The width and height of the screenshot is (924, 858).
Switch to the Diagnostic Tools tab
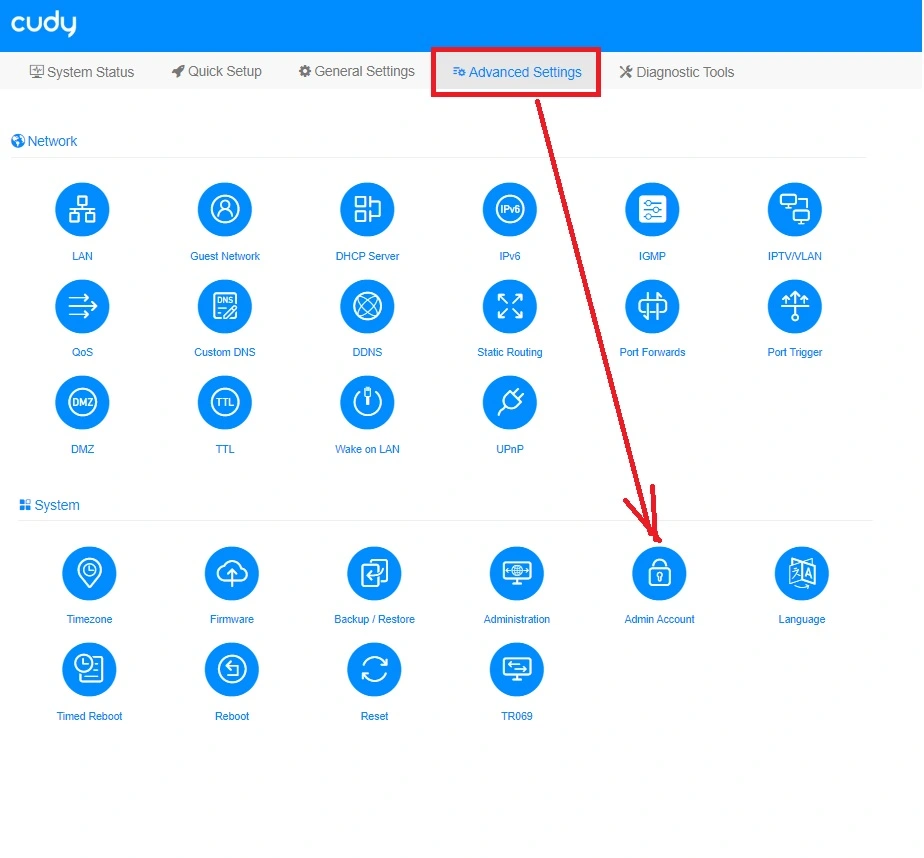pyautogui.click(x=677, y=72)
